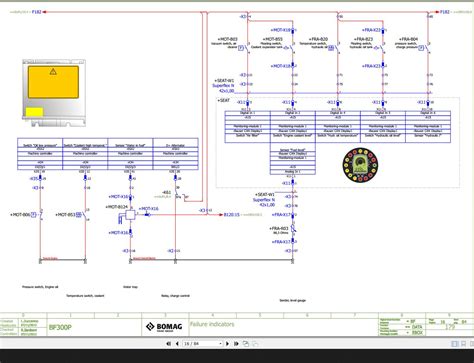
Task: Go to the previous page
Action: 177,344
